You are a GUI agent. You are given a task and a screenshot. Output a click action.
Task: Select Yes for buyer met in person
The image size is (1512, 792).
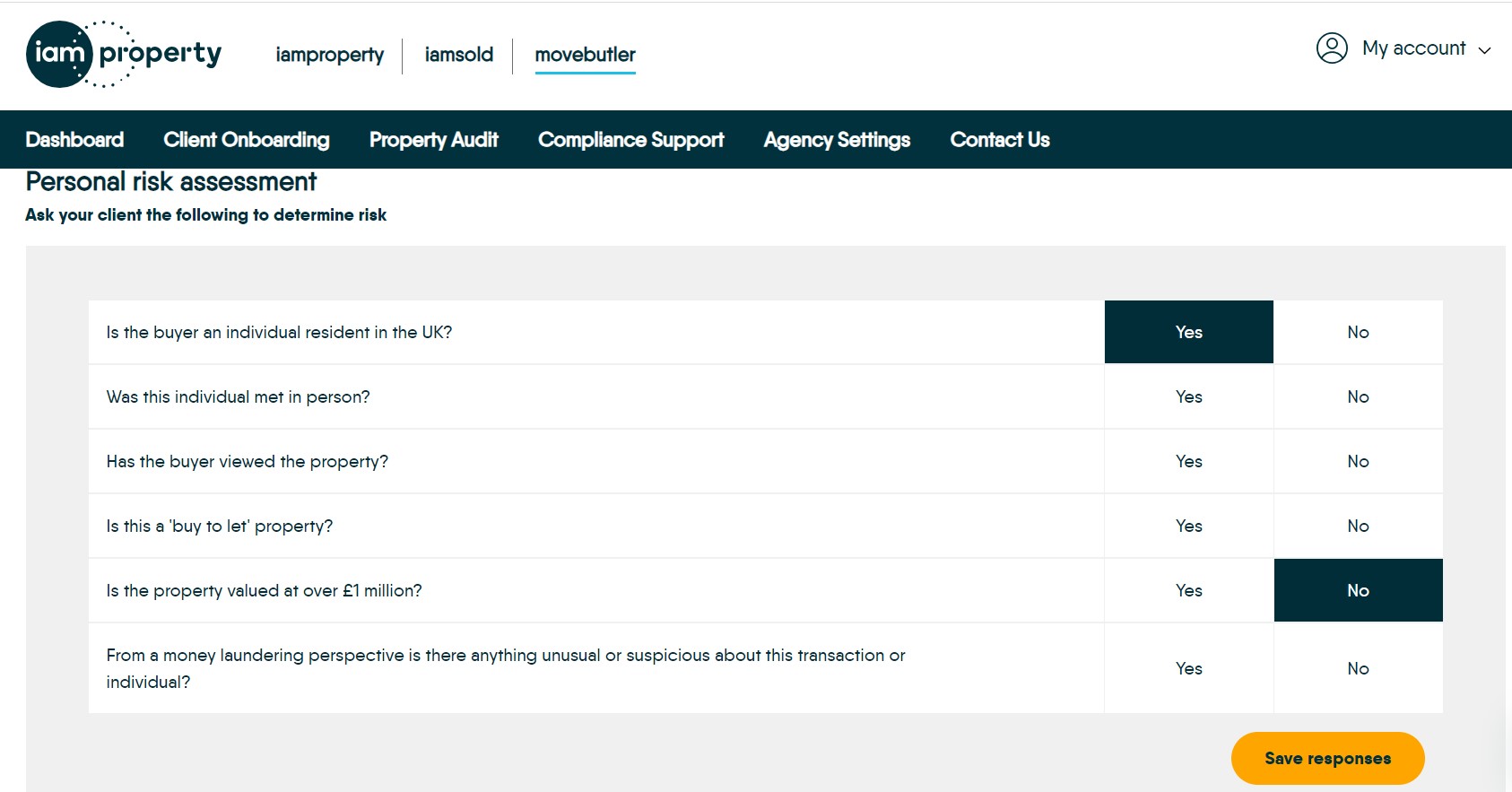(1188, 396)
